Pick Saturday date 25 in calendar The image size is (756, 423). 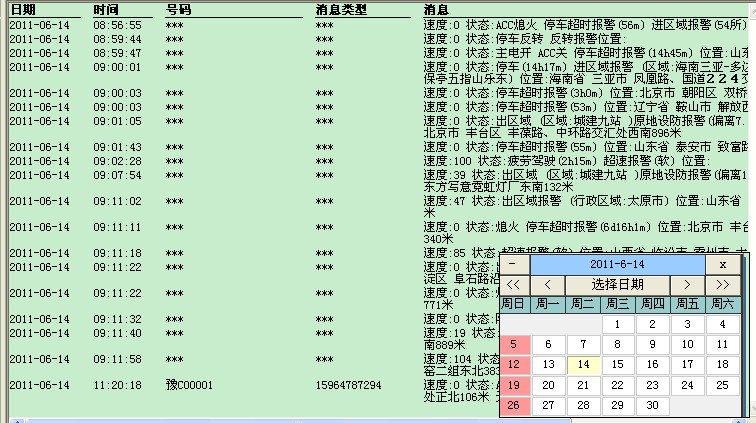[x=723, y=385]
